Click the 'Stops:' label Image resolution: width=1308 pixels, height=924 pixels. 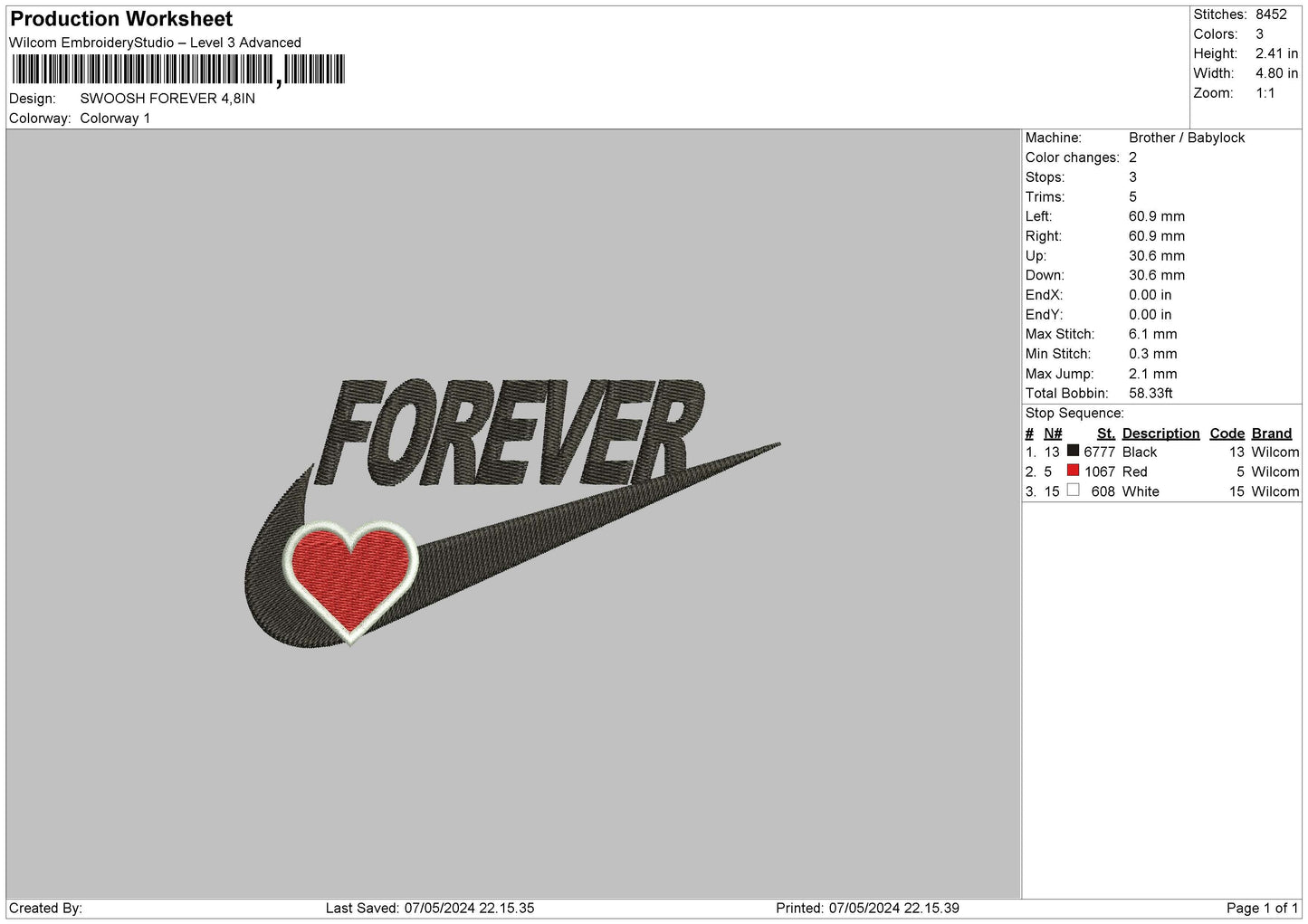[1045, 177]
